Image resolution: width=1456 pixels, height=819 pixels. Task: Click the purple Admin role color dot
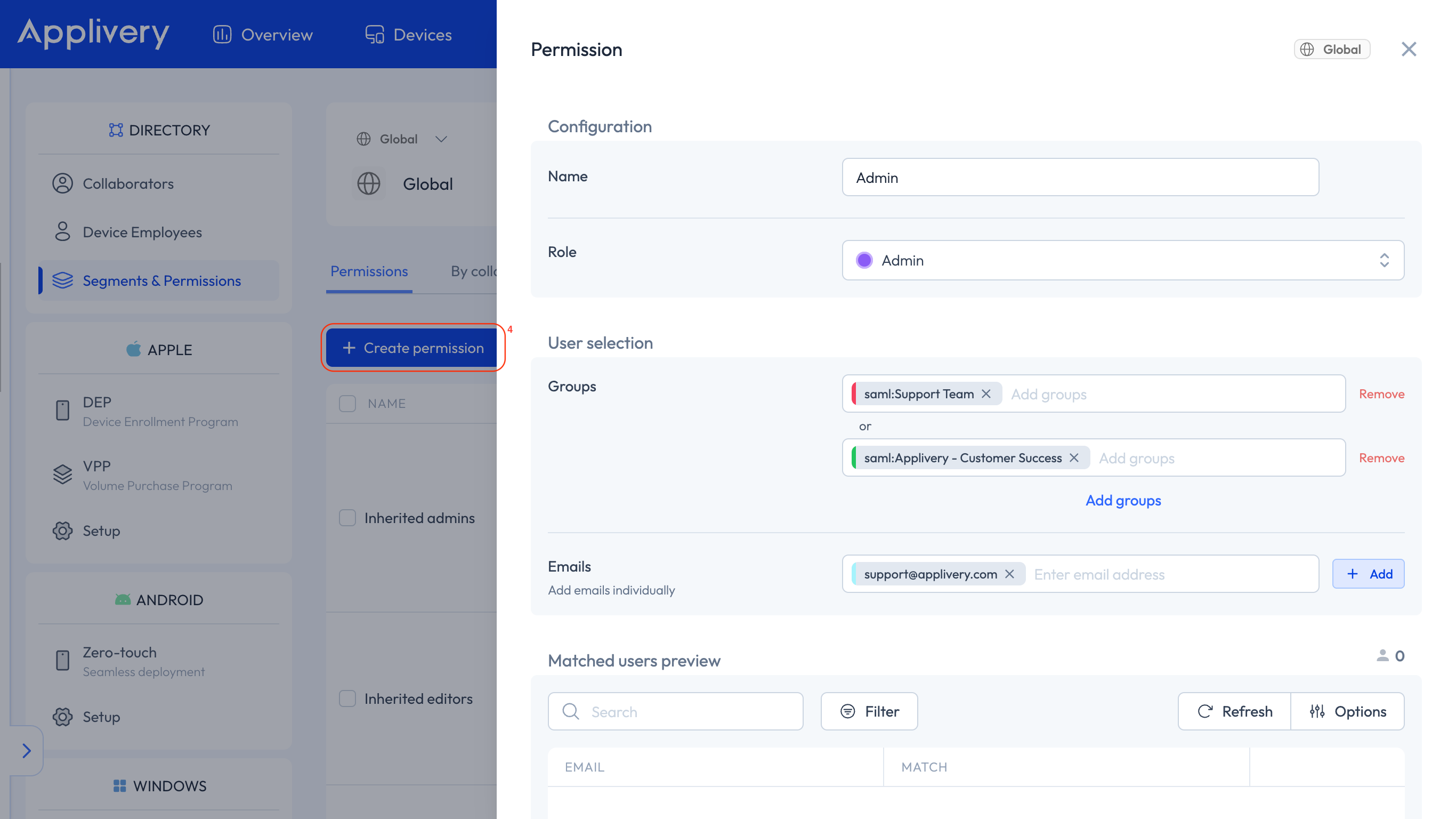(864, 260)
